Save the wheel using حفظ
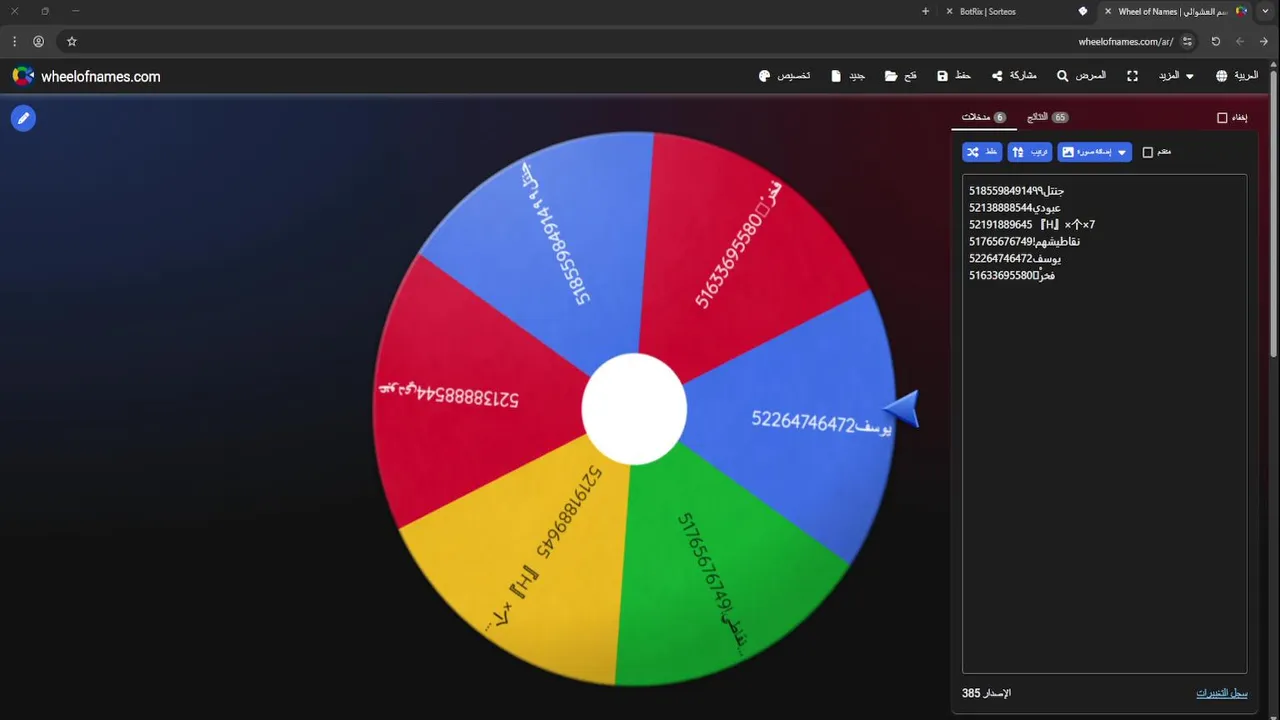 [954, 76]
